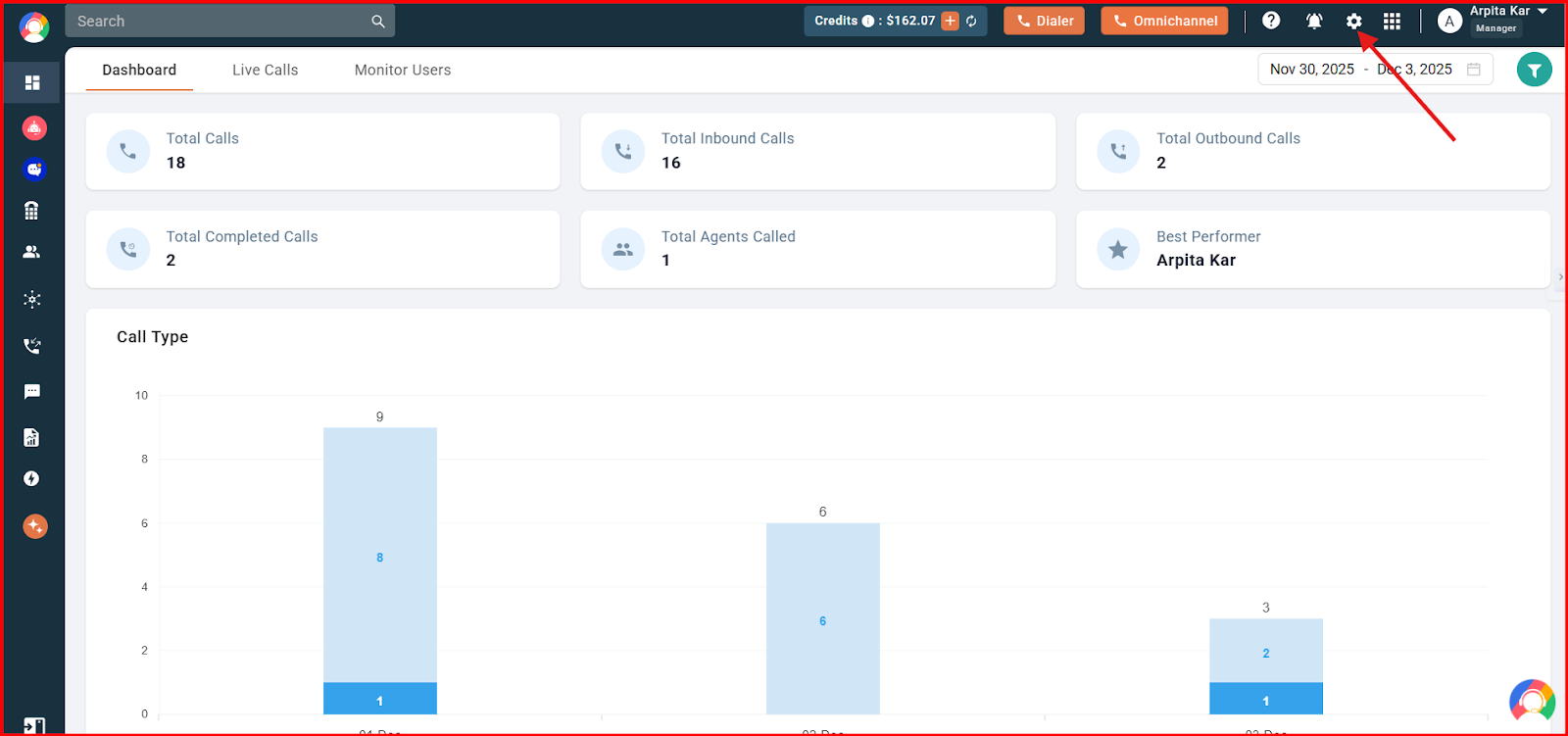Screen dimensions: 1568x736
Task: Select the dashboard grid icon in sidebar
Action: [x=32, y=82]
